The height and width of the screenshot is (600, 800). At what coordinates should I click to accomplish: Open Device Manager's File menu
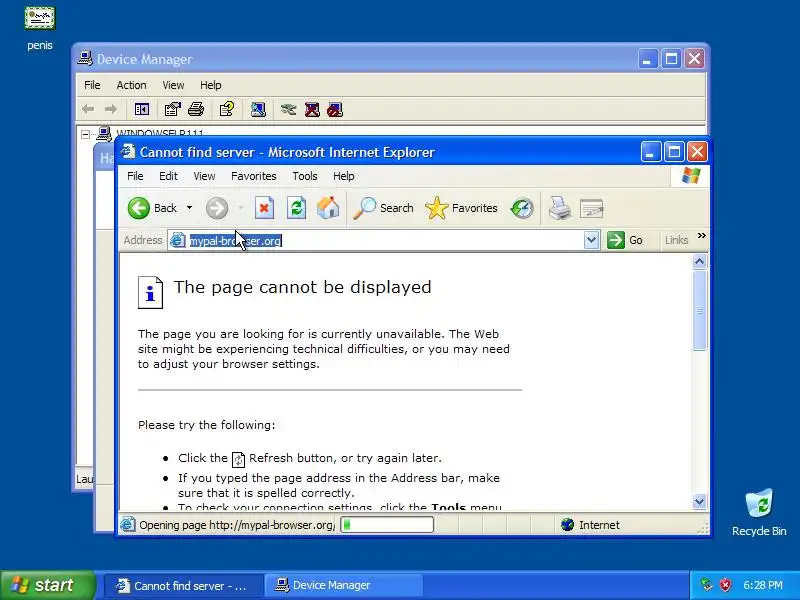click(x=92, y=85)
